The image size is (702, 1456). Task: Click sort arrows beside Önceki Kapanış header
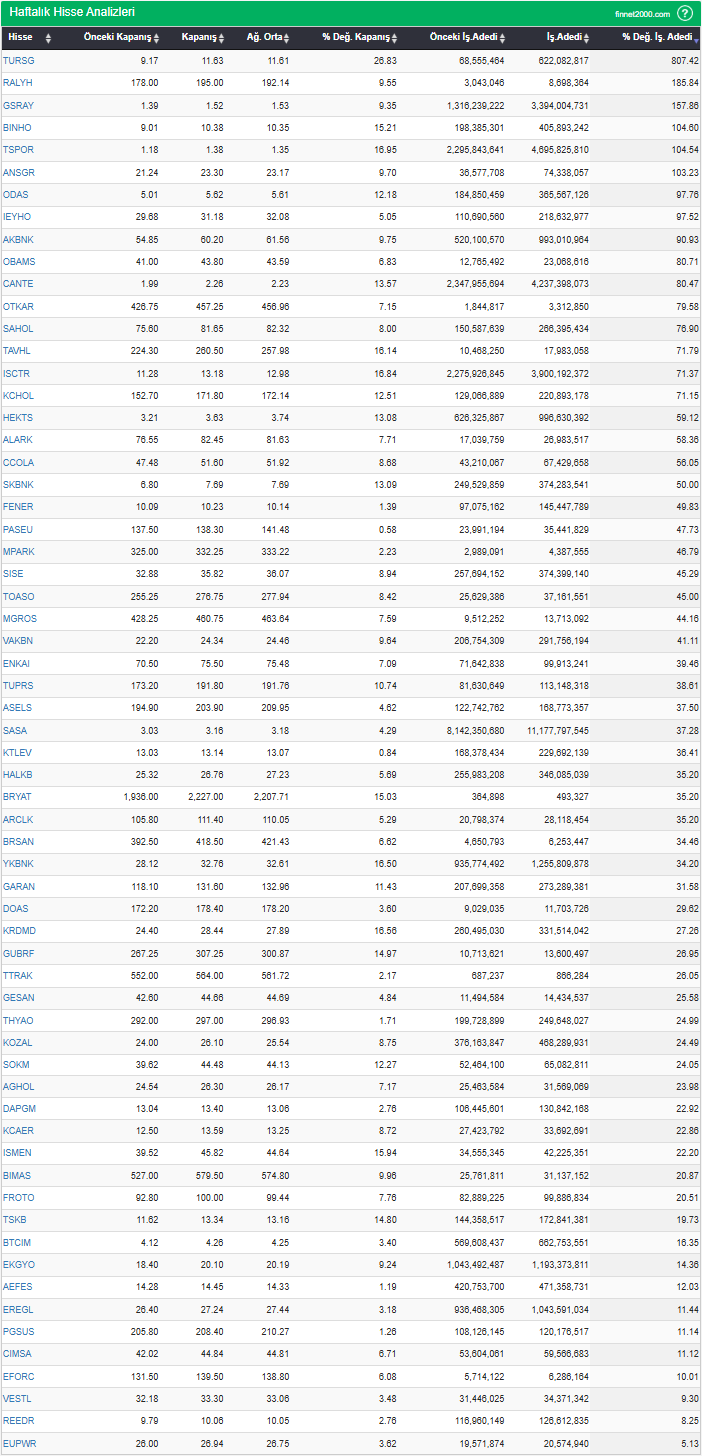[155, 38]
